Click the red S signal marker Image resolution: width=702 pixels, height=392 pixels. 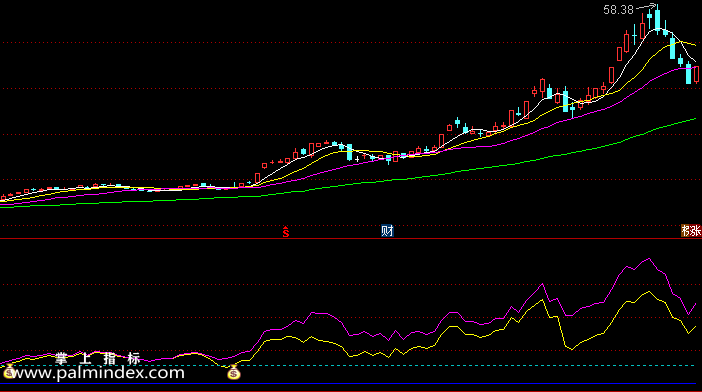[286, 232]
